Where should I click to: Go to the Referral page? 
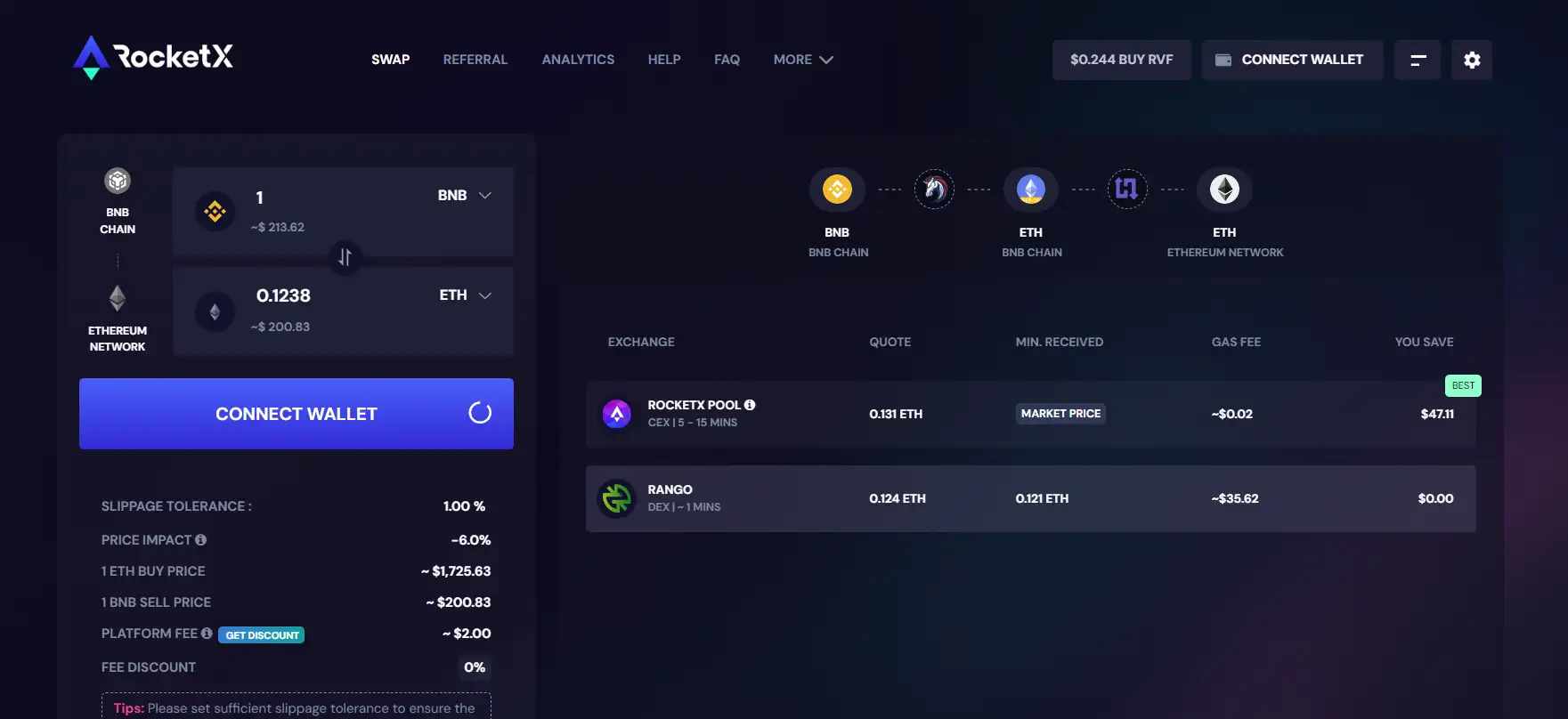point(475,60)
